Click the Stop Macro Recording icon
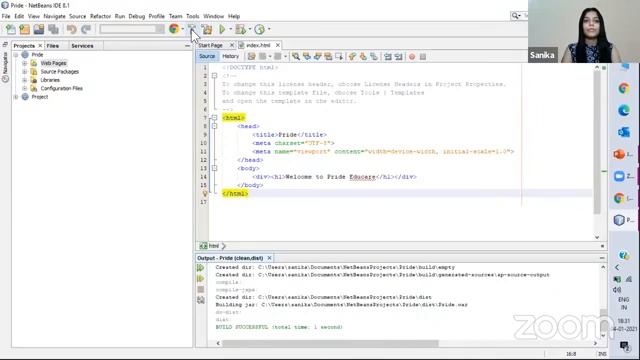 tap(423, 57)
